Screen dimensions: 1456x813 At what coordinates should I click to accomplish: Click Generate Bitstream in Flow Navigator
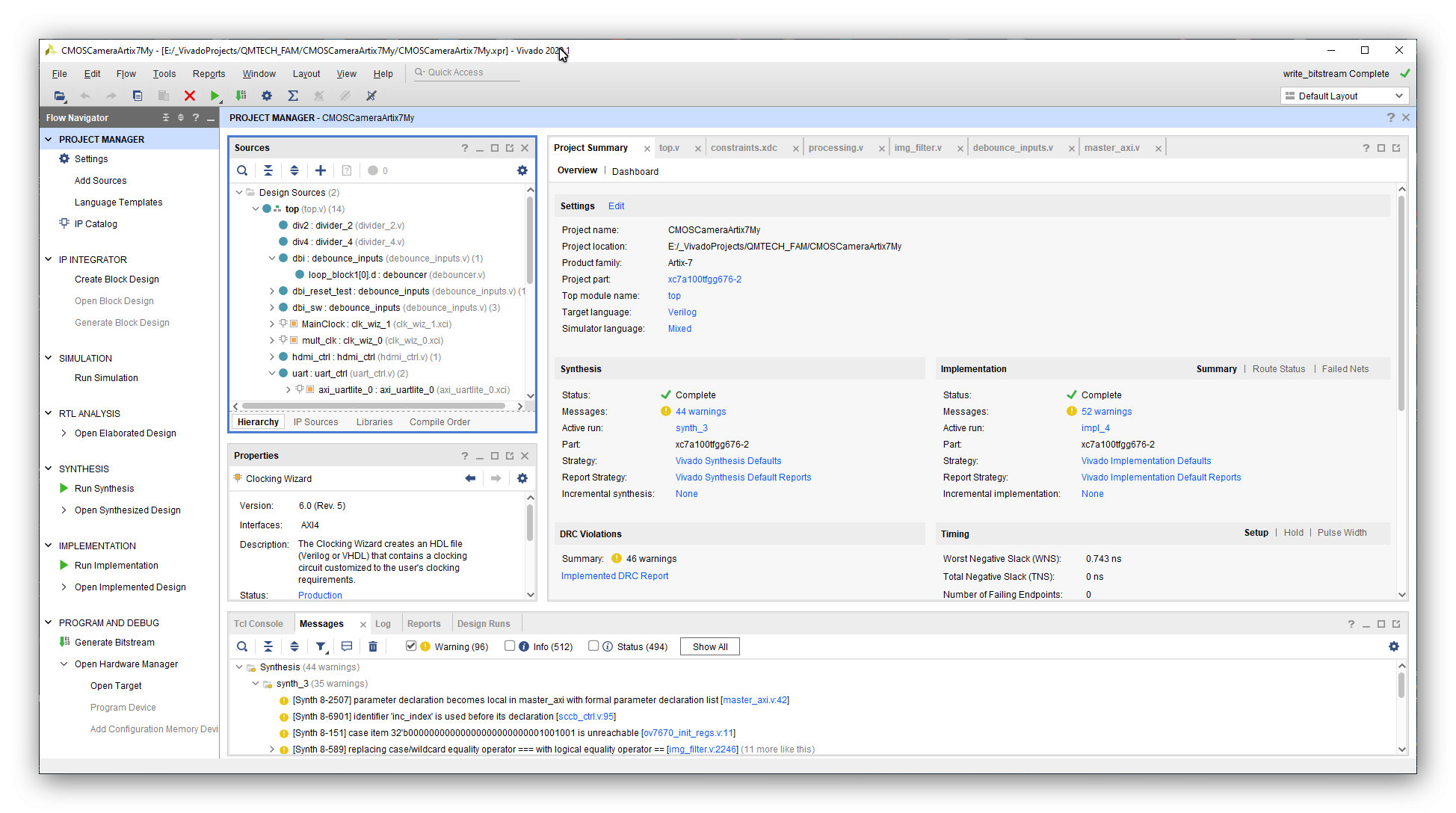(114, 642)
